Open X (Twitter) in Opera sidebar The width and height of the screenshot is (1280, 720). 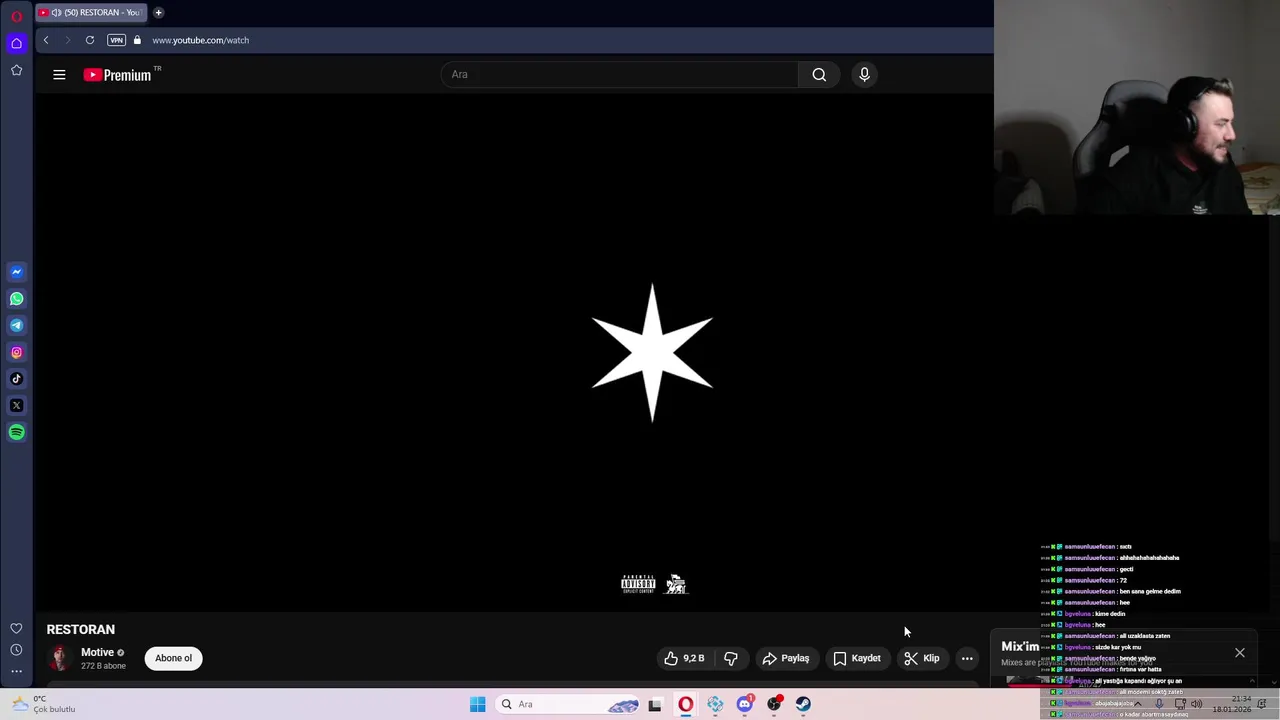(16, 406)
